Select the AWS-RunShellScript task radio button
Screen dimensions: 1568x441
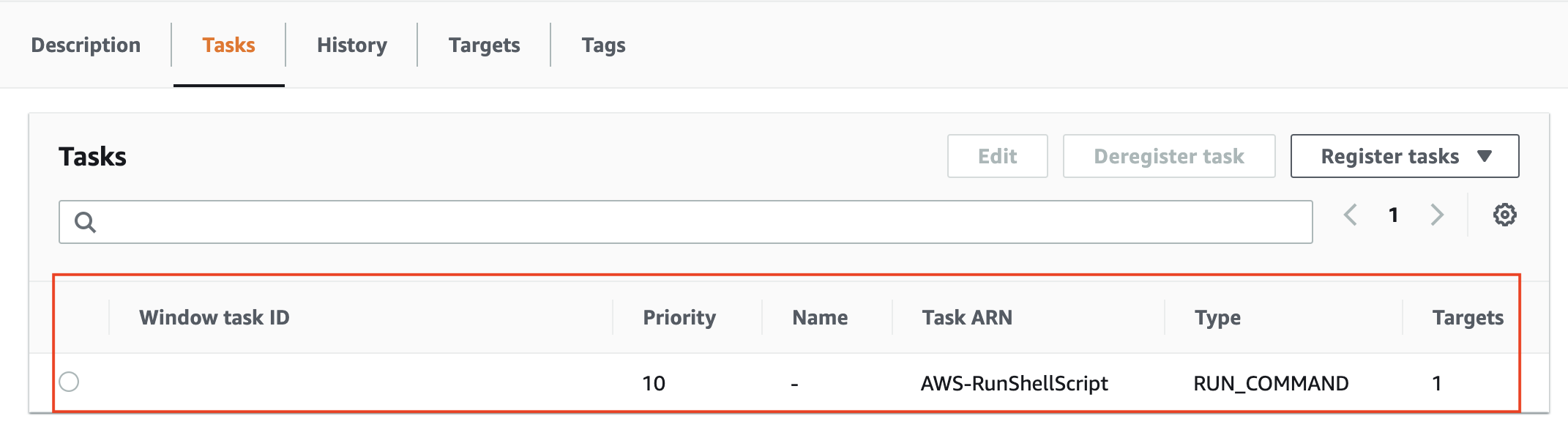pyautogui.click(x=69, y=382)
